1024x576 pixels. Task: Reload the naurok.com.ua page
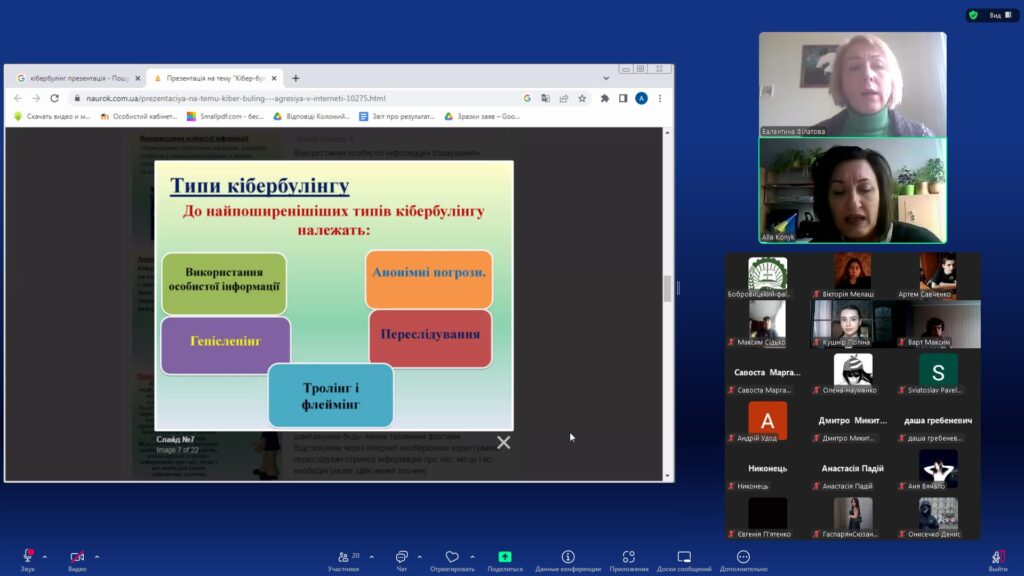pyautogui.click(x=55, y=98)
